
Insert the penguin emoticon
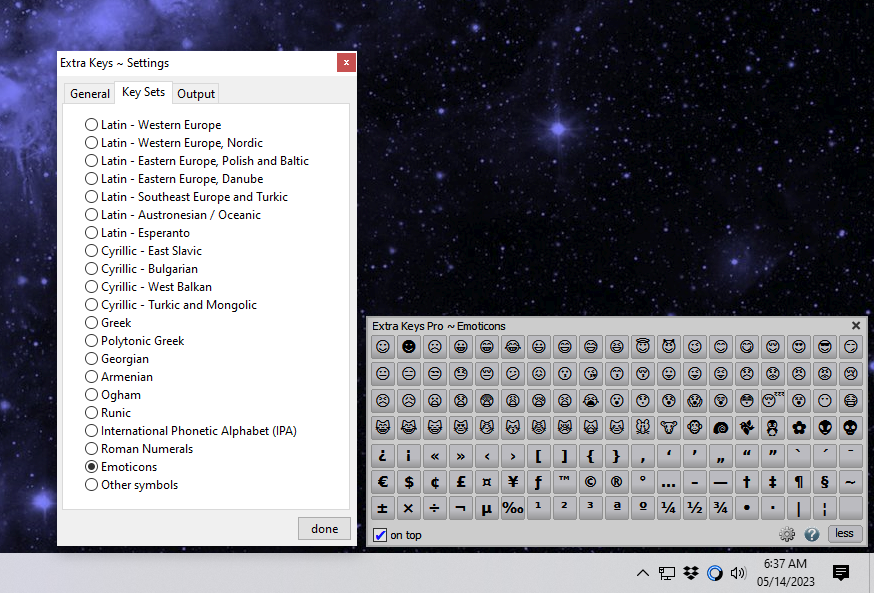[x=773, y=427]
